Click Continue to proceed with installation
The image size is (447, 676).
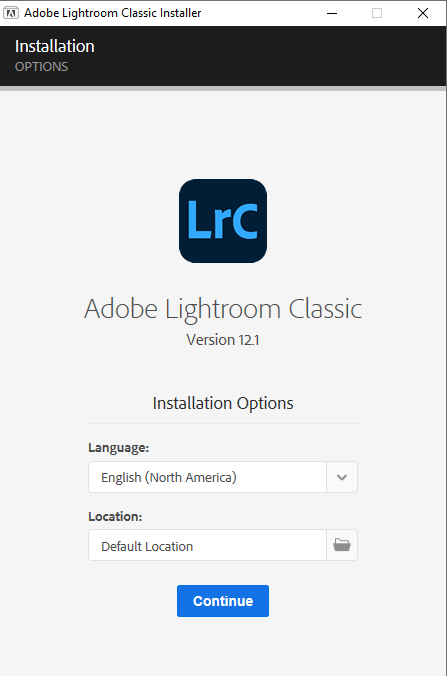pos(223,601)
